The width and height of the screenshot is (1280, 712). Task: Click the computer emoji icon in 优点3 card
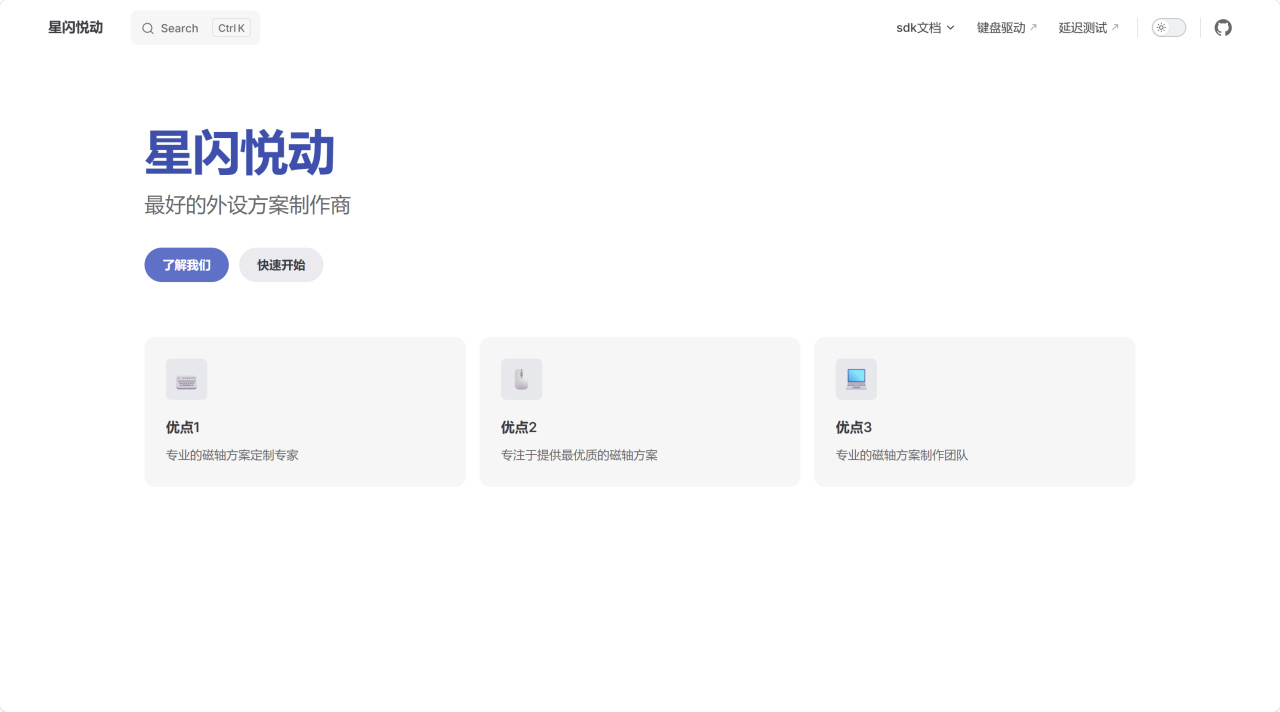(x=856, y=380)
